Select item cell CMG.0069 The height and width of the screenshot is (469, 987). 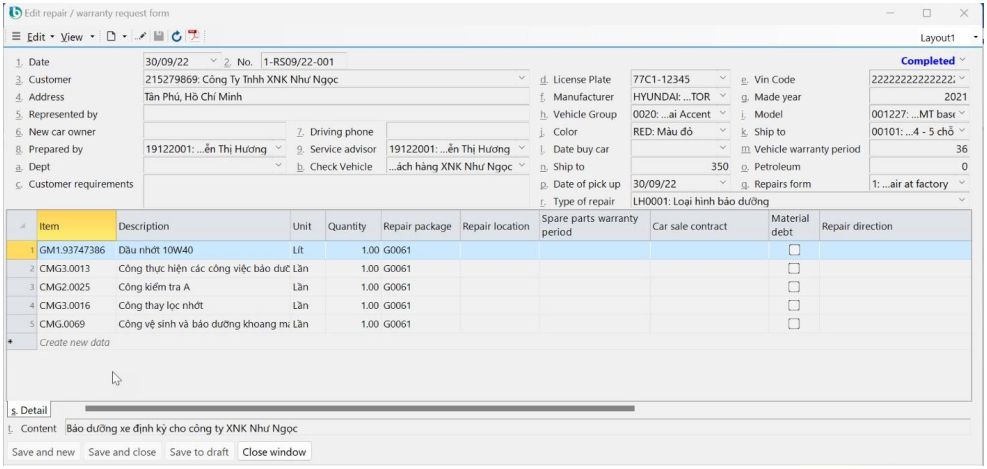point(76,324)
